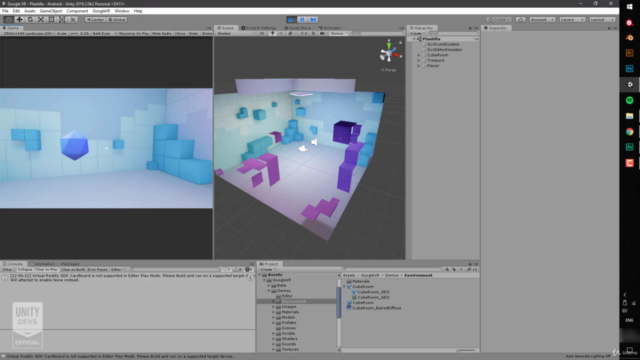Expand the Images folder in Project
The height and width of the screenshot is (360, 640).
coord(273,307)
